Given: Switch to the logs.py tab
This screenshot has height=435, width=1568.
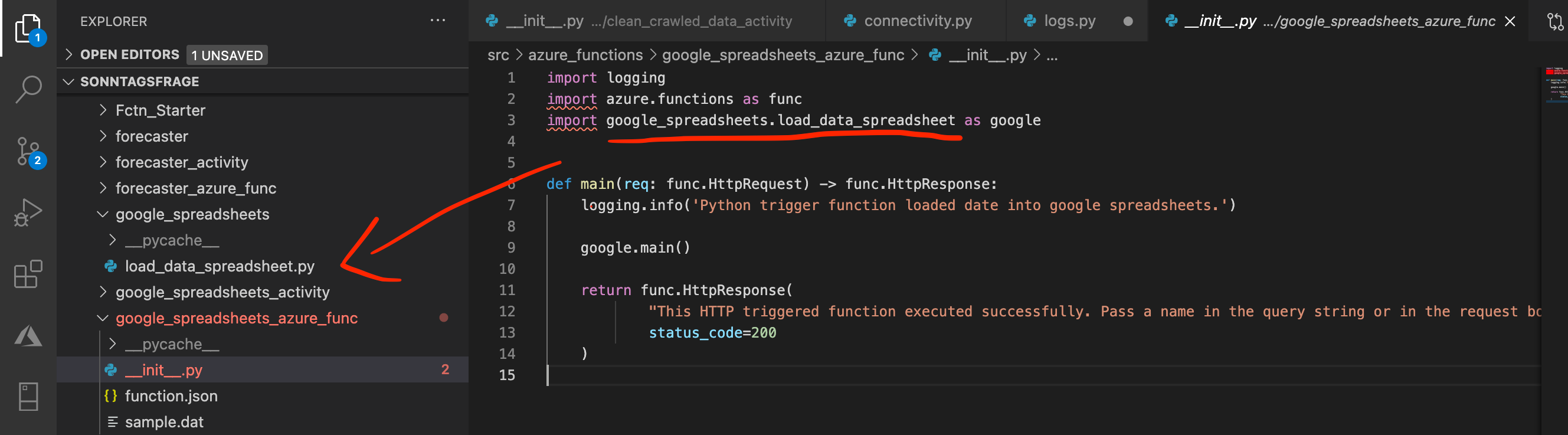Looking at the screenshot, I should [1069, 21].
